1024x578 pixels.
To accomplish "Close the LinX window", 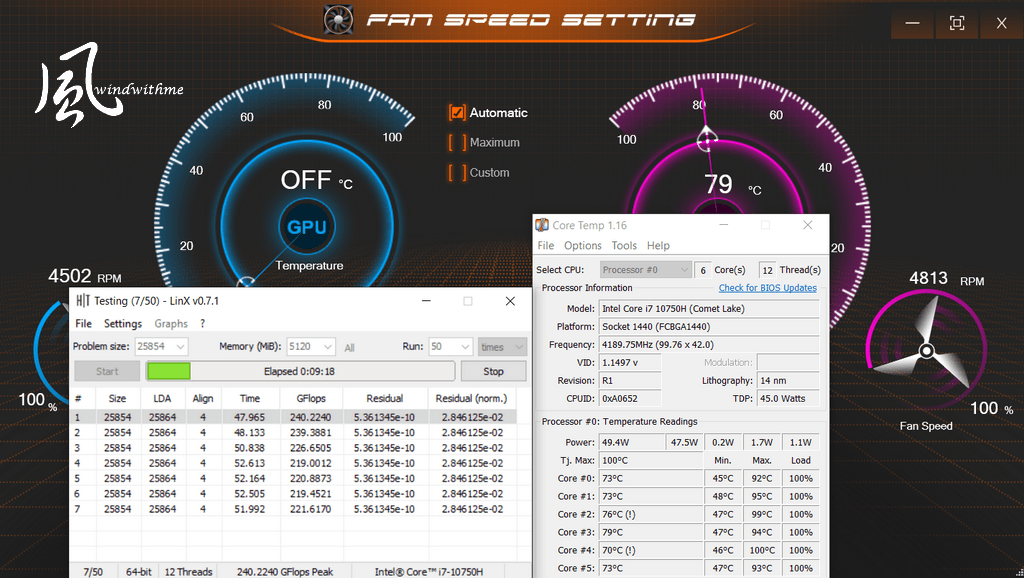I will tap(510, 301).
